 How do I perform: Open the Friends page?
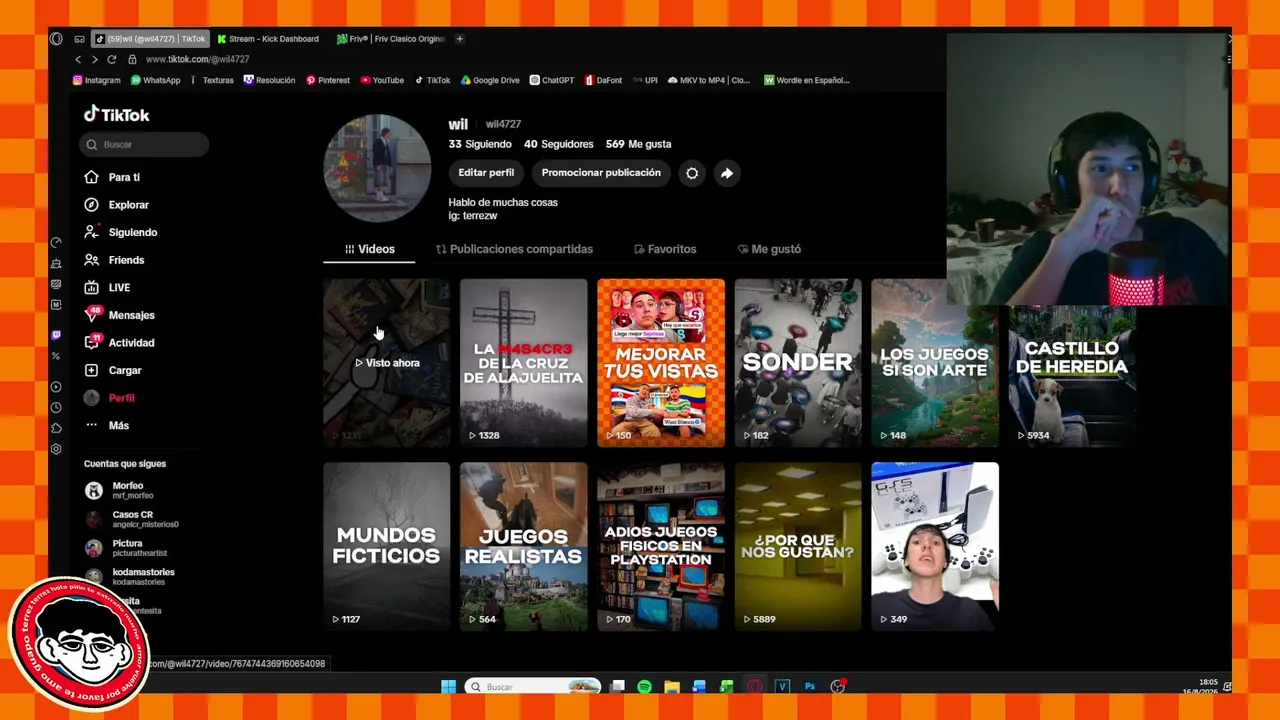point(114,260)
